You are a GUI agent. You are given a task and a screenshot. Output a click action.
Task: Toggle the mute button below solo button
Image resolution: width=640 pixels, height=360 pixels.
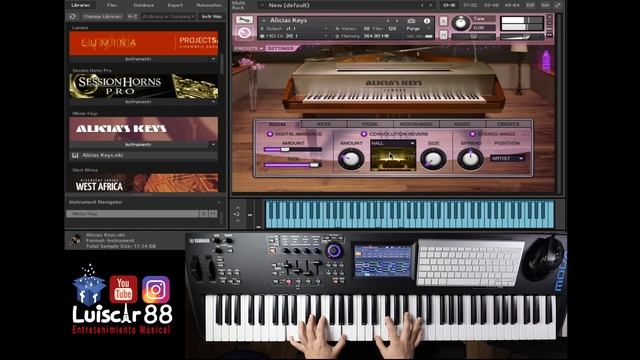pyautogui.click(x=443, y=35)
